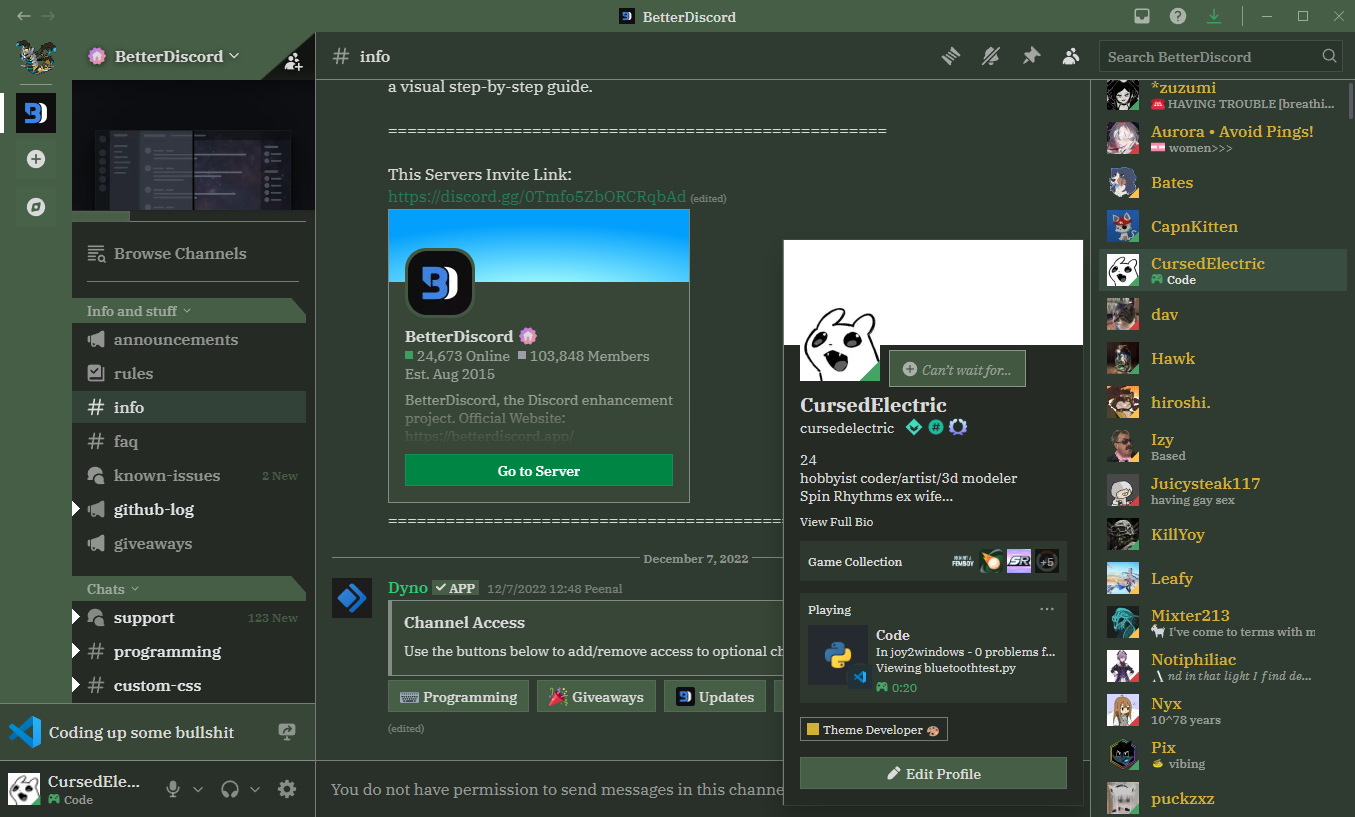Click the Go to Server button
Image resolution: width=1355 pixels, height=817 pixels.
click(539, 470)
